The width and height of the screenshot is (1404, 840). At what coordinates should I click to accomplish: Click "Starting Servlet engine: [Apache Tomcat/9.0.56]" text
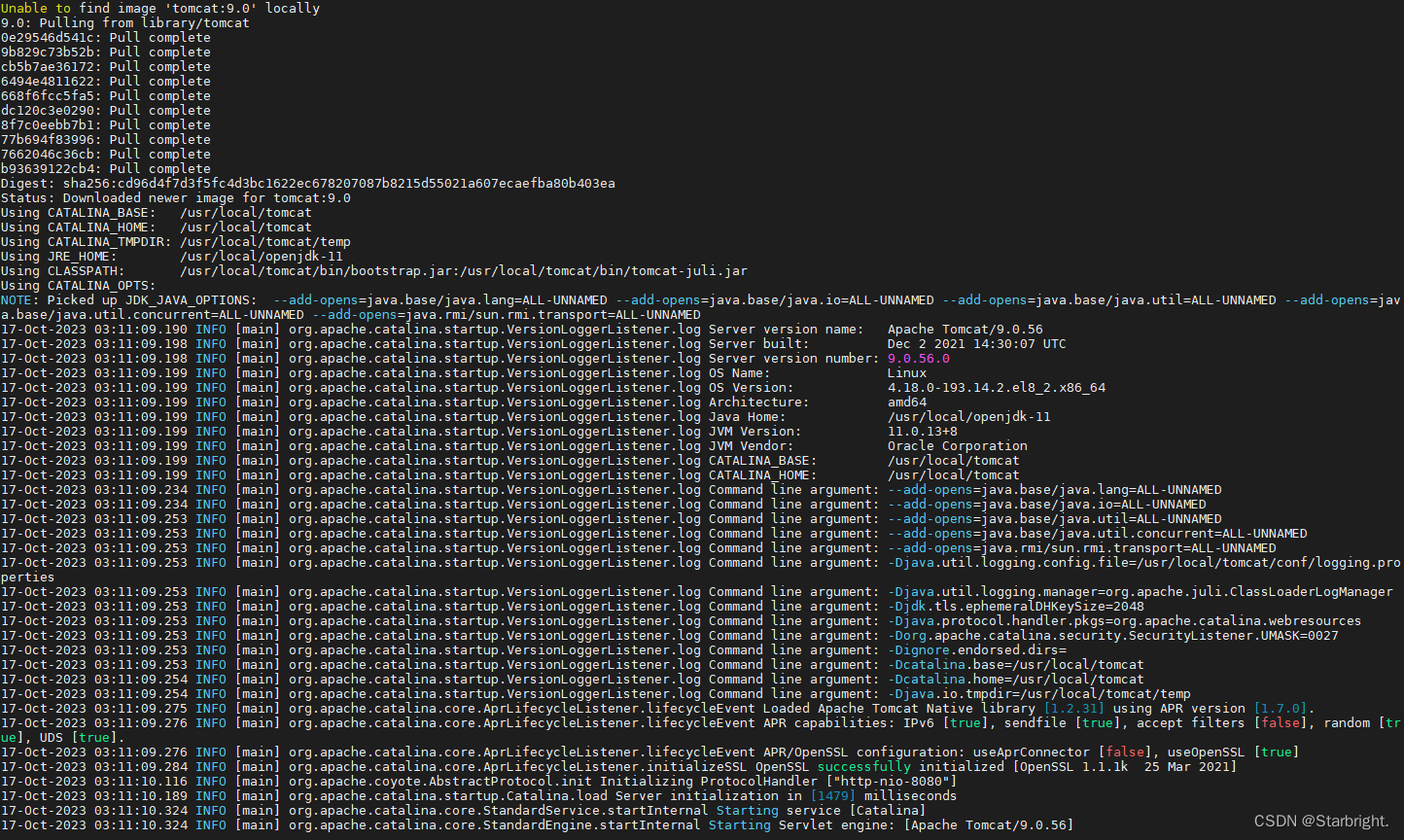pos(892,824)
